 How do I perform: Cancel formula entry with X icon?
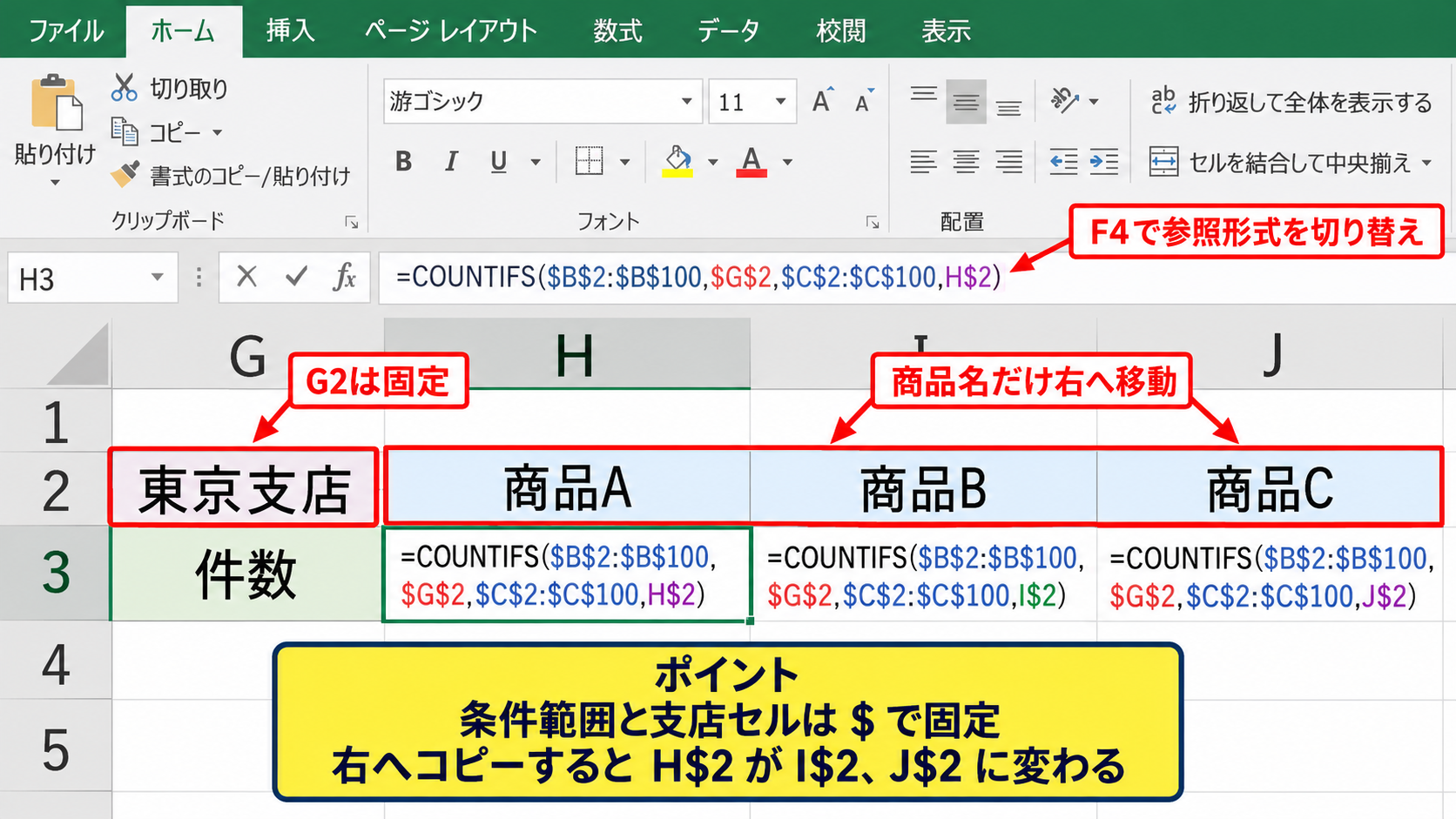pos(247,277)
